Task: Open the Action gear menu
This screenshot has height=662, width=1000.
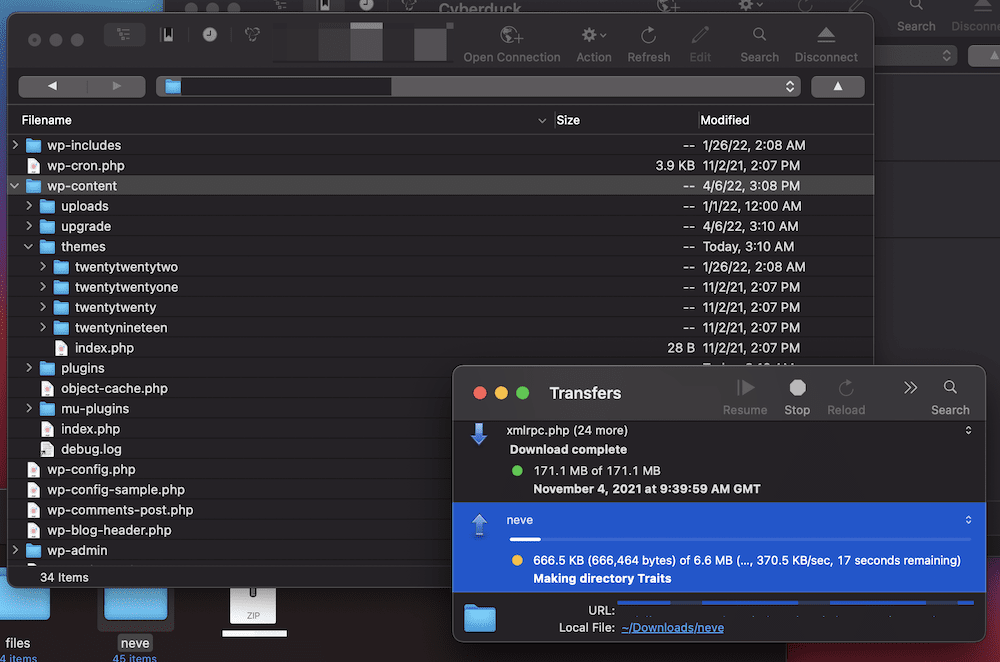Action: pos(593,40)
